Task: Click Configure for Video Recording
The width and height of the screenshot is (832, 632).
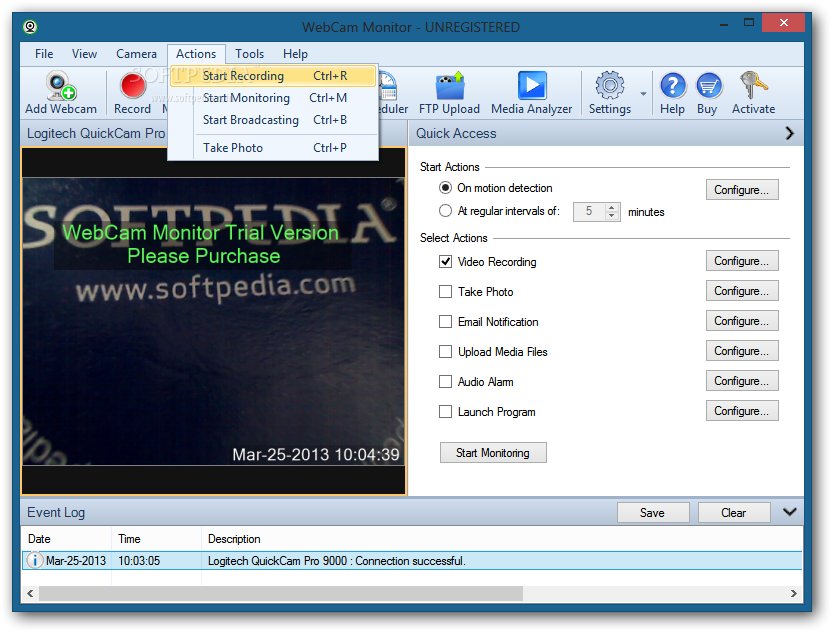Action: [742, 261]
